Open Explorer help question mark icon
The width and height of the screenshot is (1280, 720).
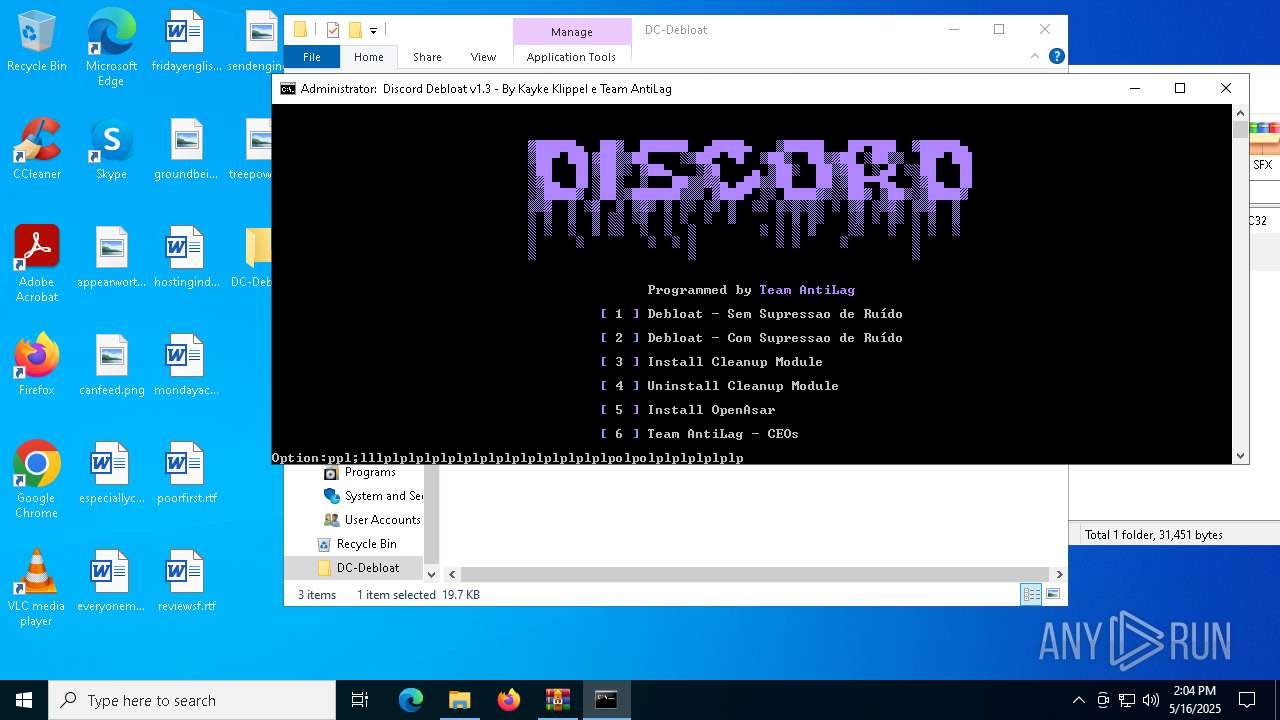(x=1056, y=57)
